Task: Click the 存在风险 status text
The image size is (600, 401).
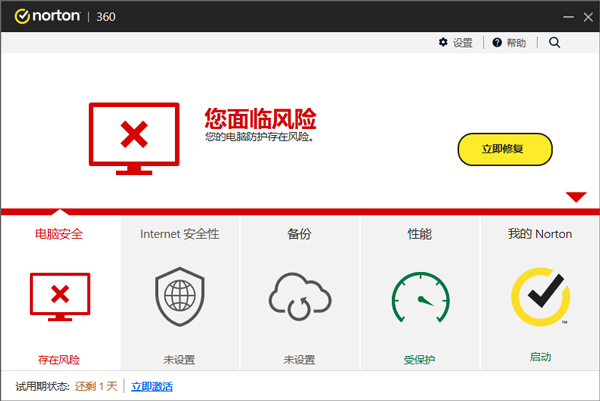Action: click(x=59, y=360)
